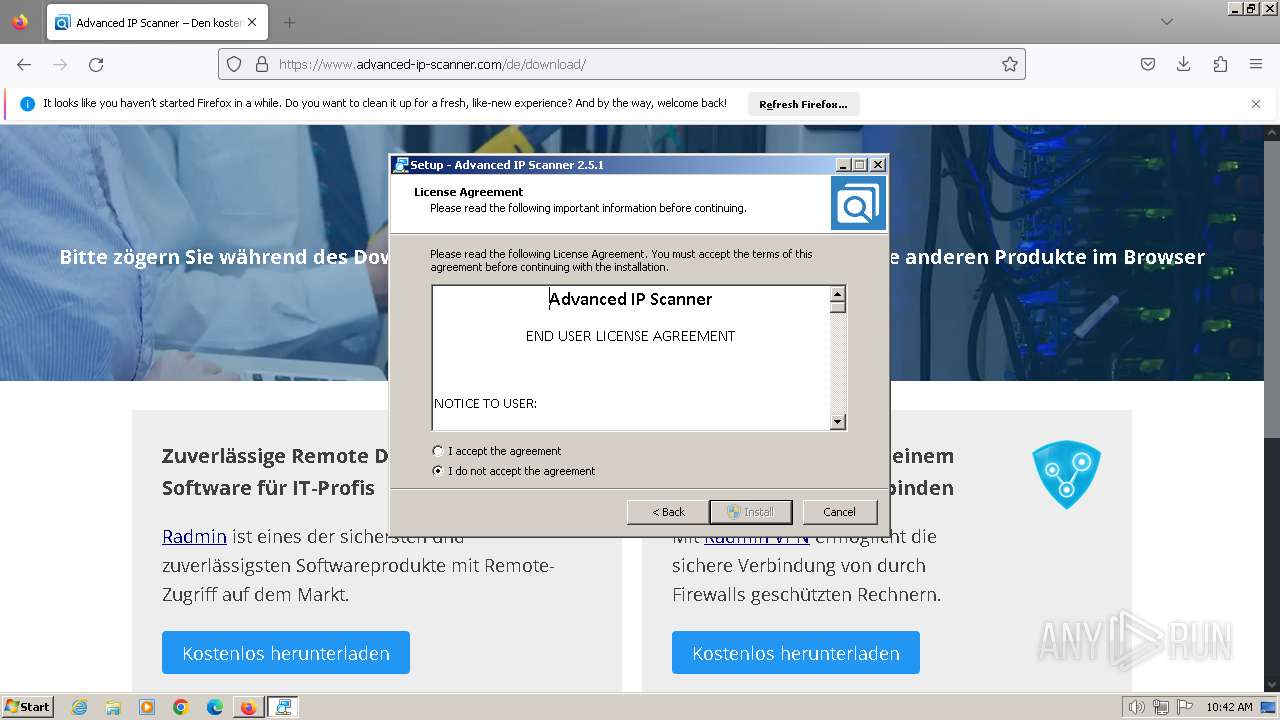Click the disabled Install button
This screenshot has height=720, width=1280.
[751, 512]
